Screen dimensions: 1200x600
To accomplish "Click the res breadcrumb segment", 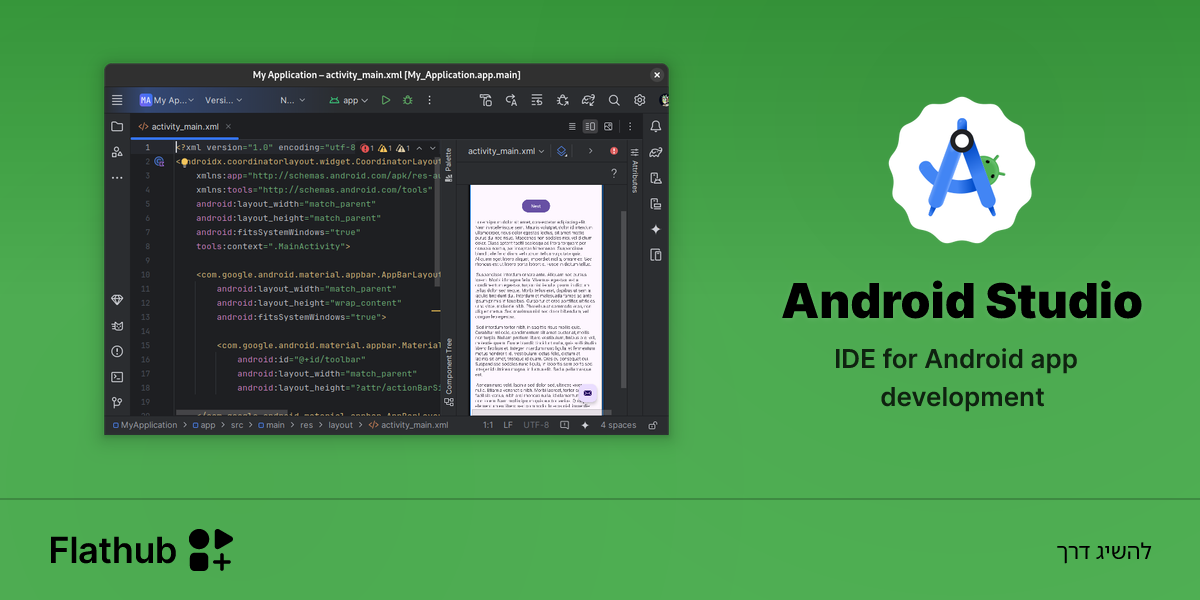I will point(306,425).
